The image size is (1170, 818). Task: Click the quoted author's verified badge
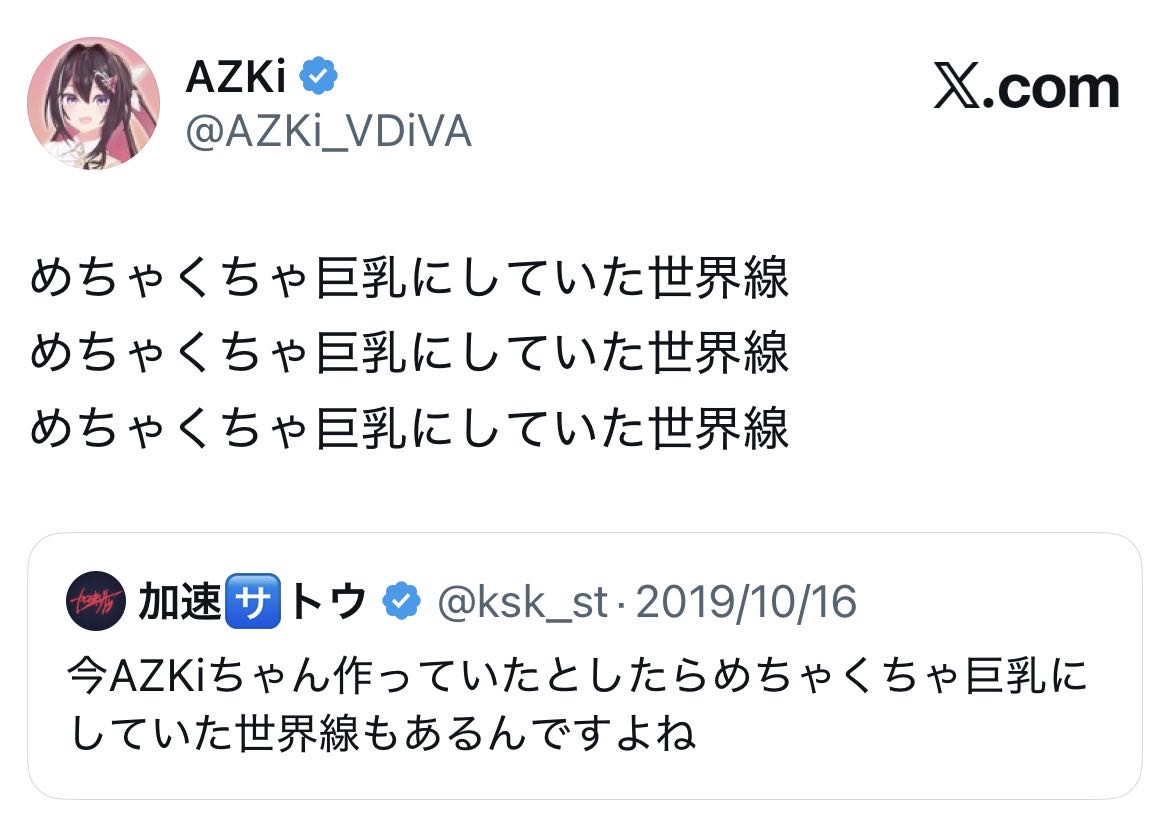click(402, 603)
